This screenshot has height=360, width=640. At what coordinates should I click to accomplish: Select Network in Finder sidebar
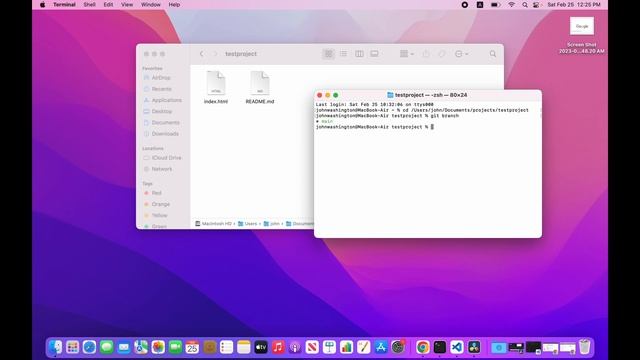coord(162,169)
